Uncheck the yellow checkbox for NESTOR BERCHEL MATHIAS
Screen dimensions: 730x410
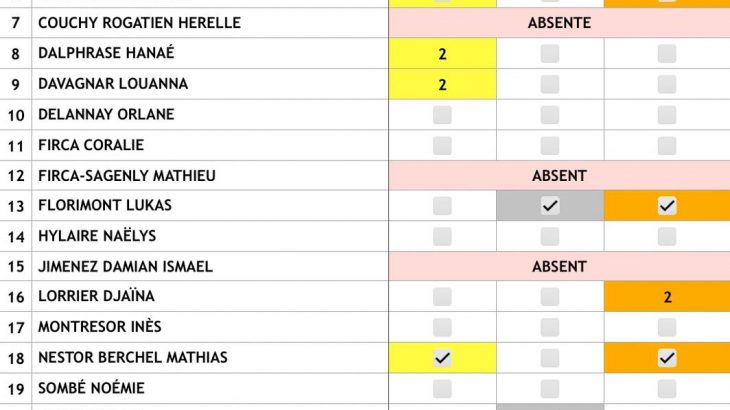pos(442,358)
